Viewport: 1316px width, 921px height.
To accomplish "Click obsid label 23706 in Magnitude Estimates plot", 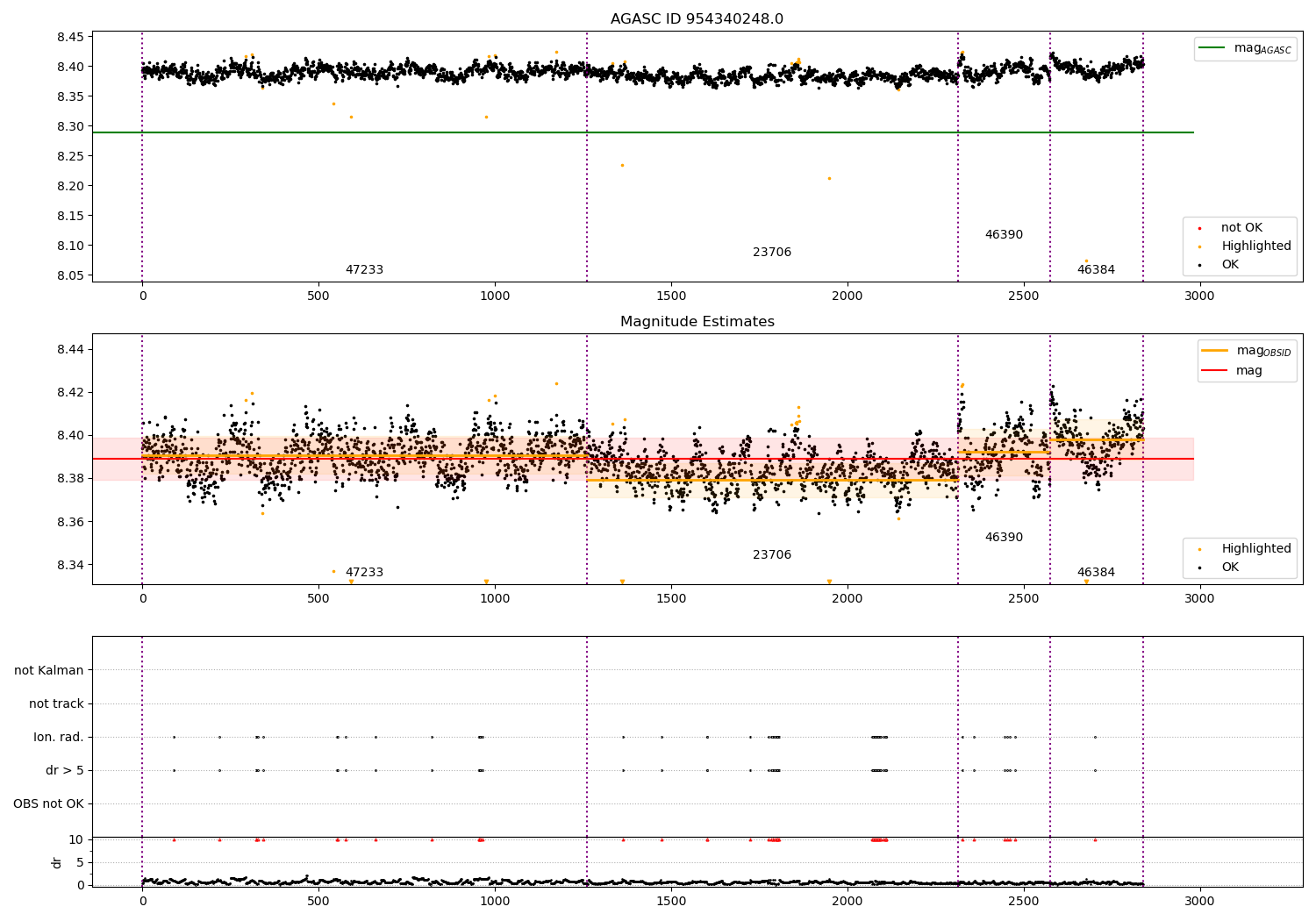I will pos(772,555).
